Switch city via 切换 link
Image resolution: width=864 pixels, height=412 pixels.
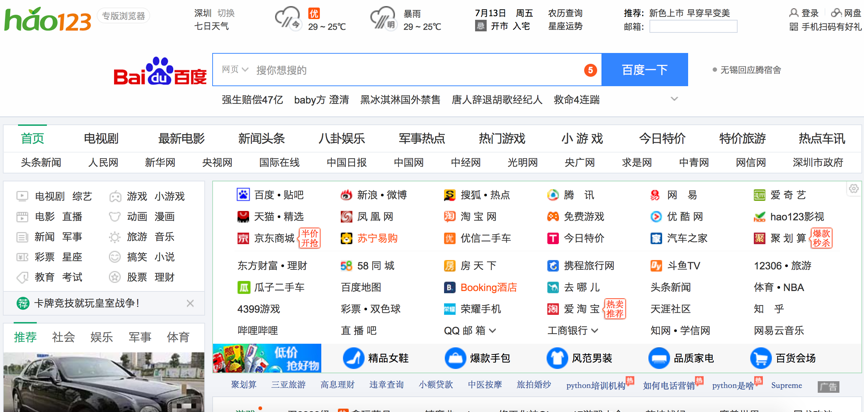[x=225, y=13]
